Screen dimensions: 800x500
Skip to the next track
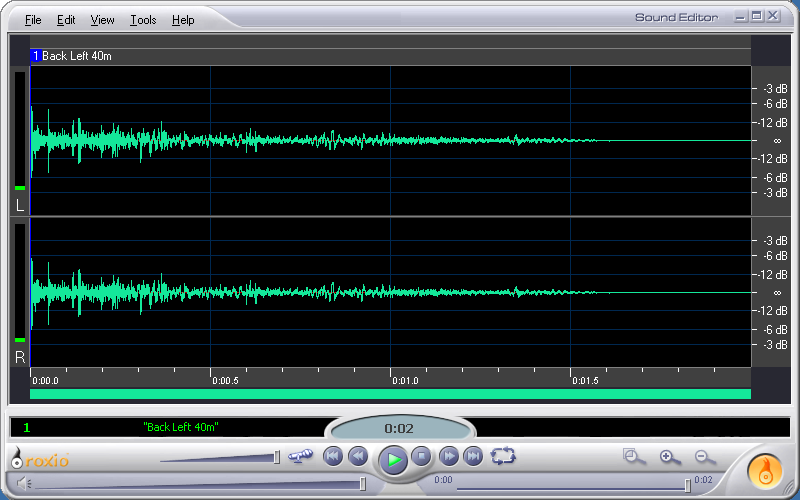click(x=474, y=457)
